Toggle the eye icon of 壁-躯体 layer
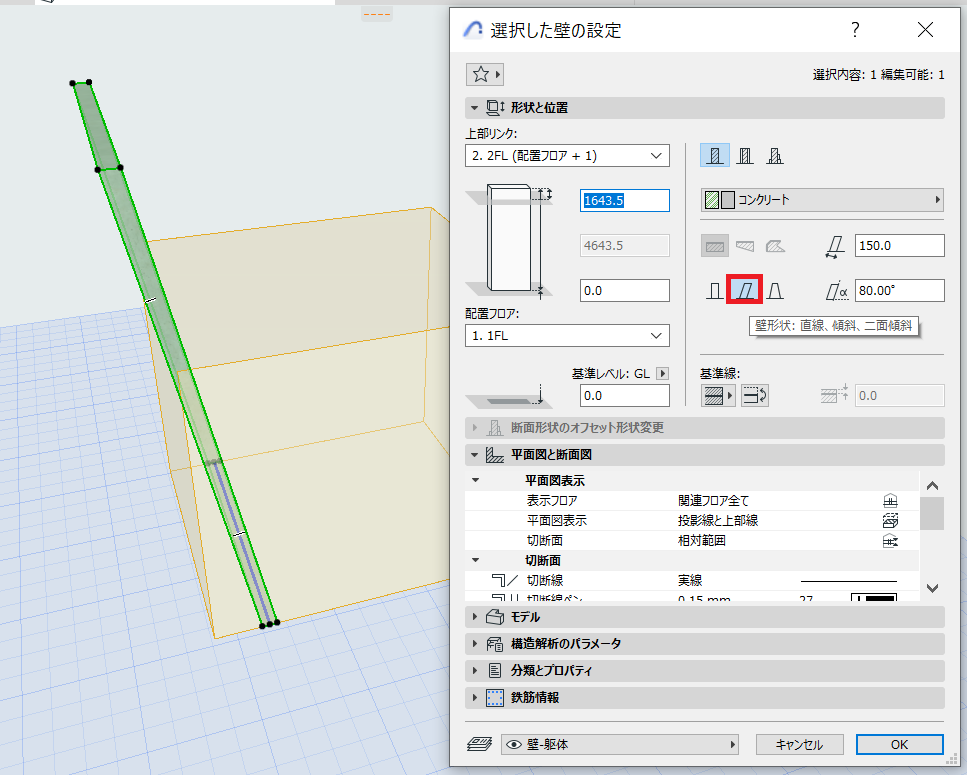This screenshot has width=967, height=775. (513, 745)
